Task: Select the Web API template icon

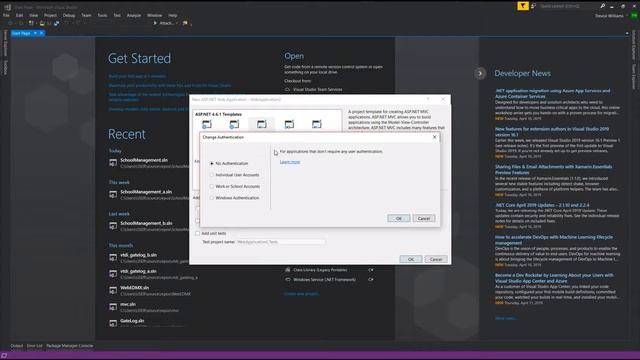Action: (x=289, y=124)
